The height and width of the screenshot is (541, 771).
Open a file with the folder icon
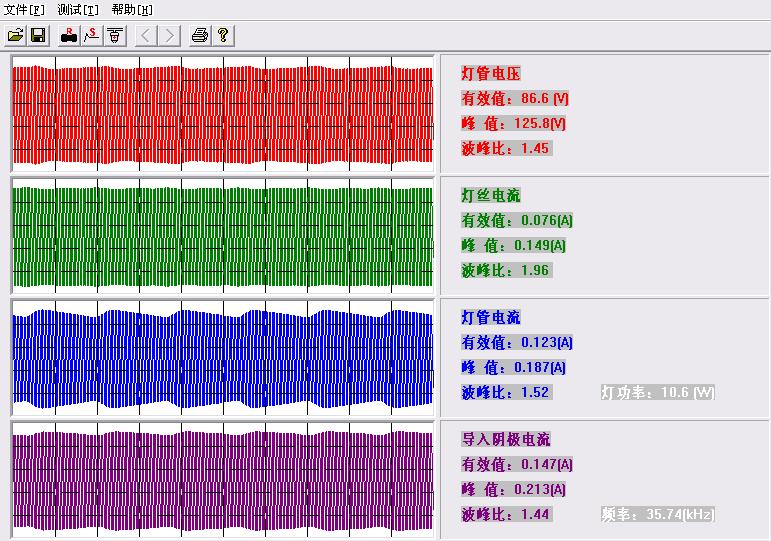point(16,35)
